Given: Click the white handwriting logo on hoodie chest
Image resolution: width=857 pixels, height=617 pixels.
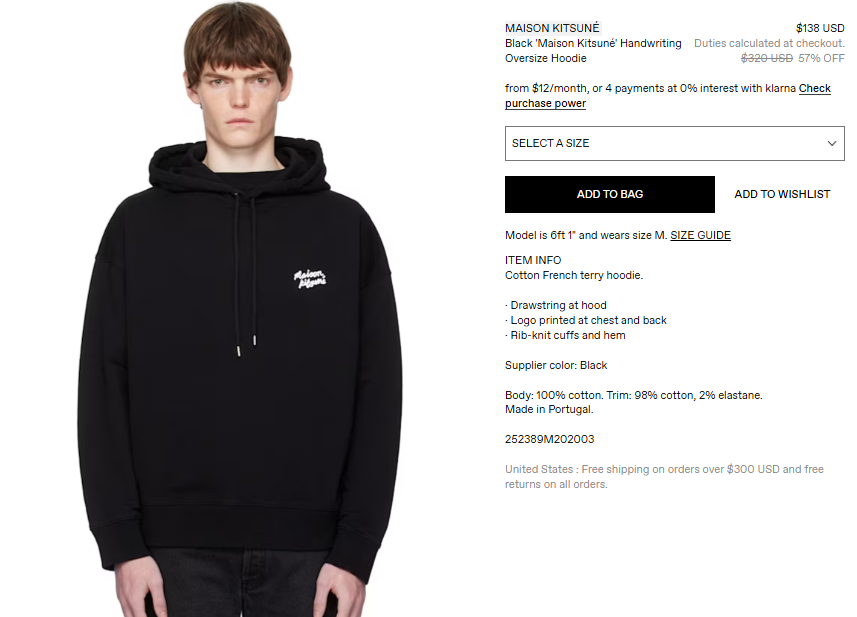Looking at the screenshot, I should pos(310,279).
